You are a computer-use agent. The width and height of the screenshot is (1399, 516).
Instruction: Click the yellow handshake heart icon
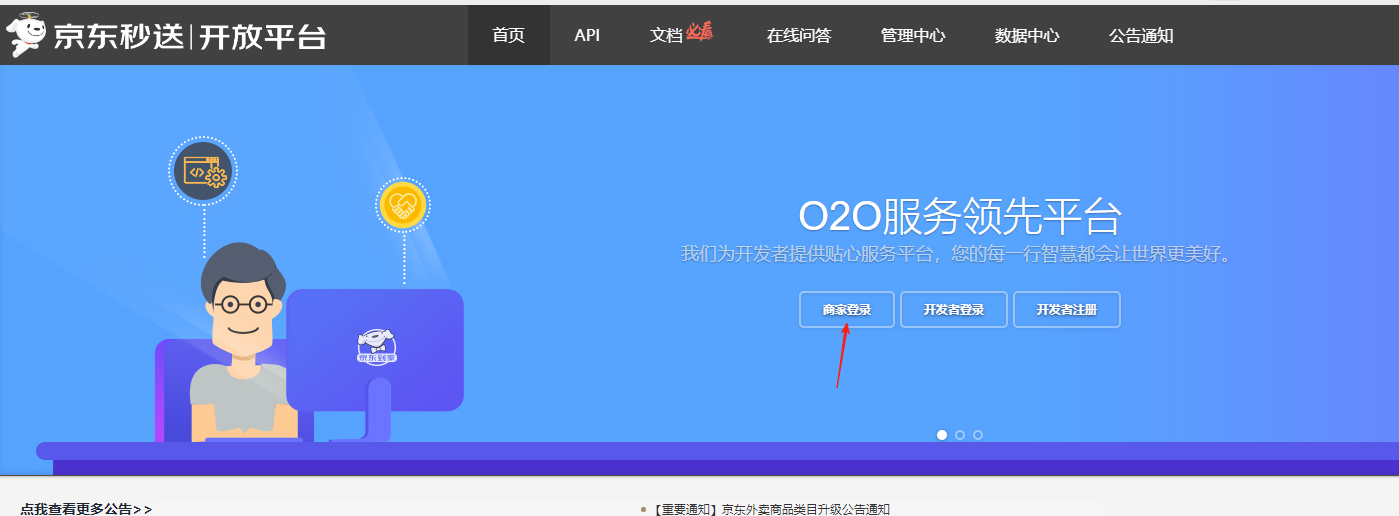click(x=404, y=206)
